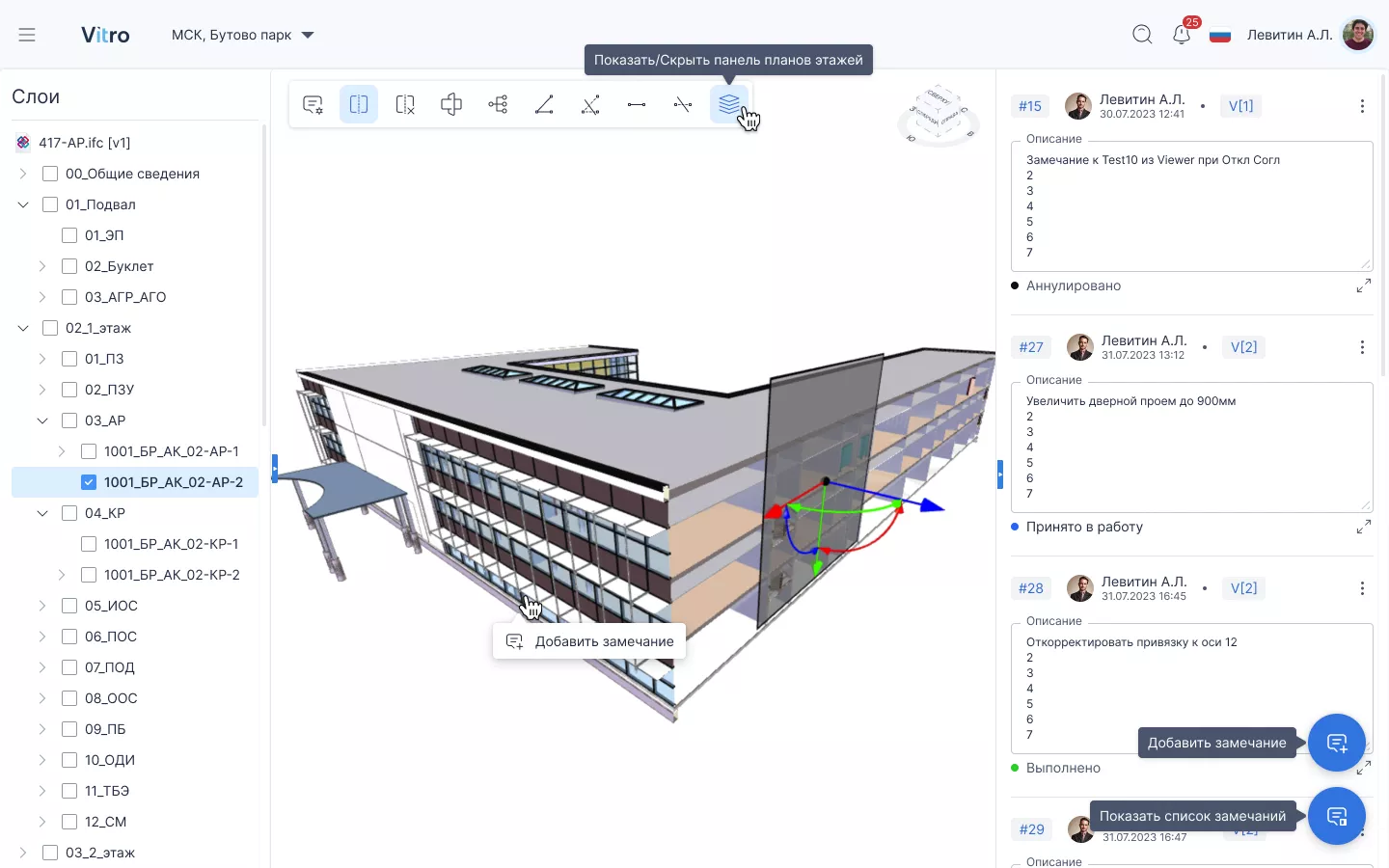Open the hamburger main menu
1389x868 pixels.
(x=27, y=35)
